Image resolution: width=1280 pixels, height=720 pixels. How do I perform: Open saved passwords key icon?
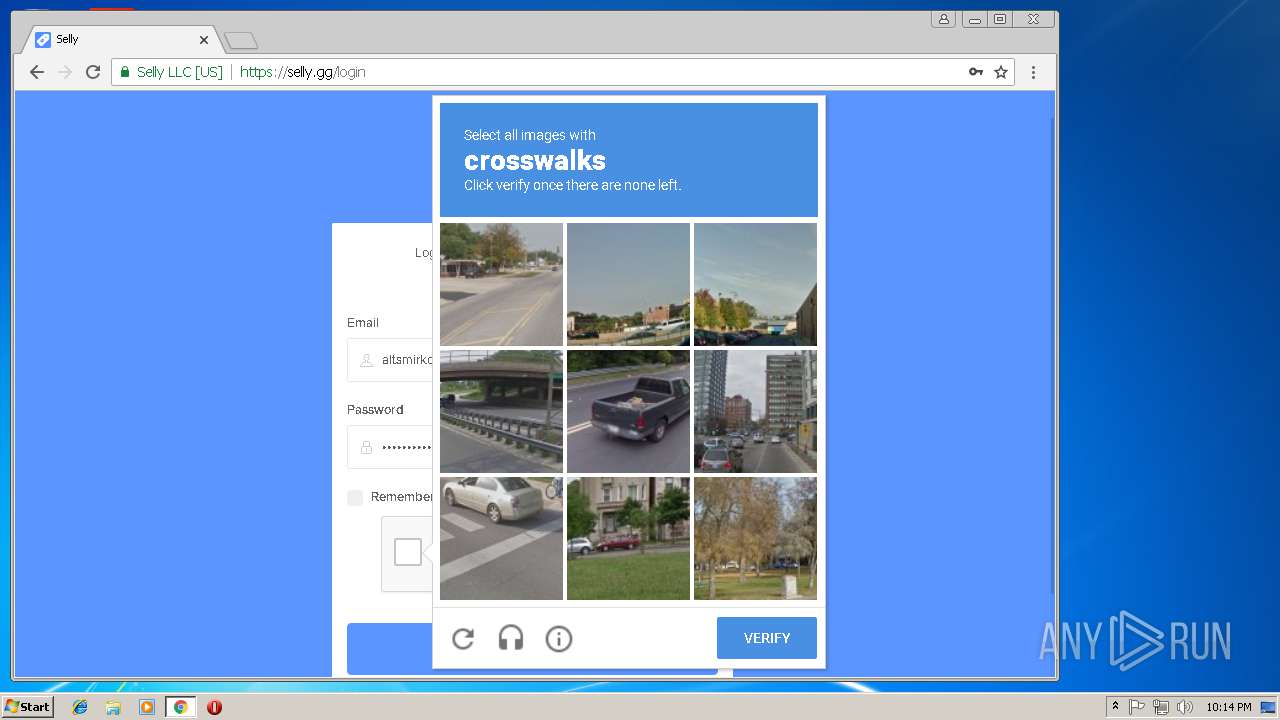[x=976, y=72]
